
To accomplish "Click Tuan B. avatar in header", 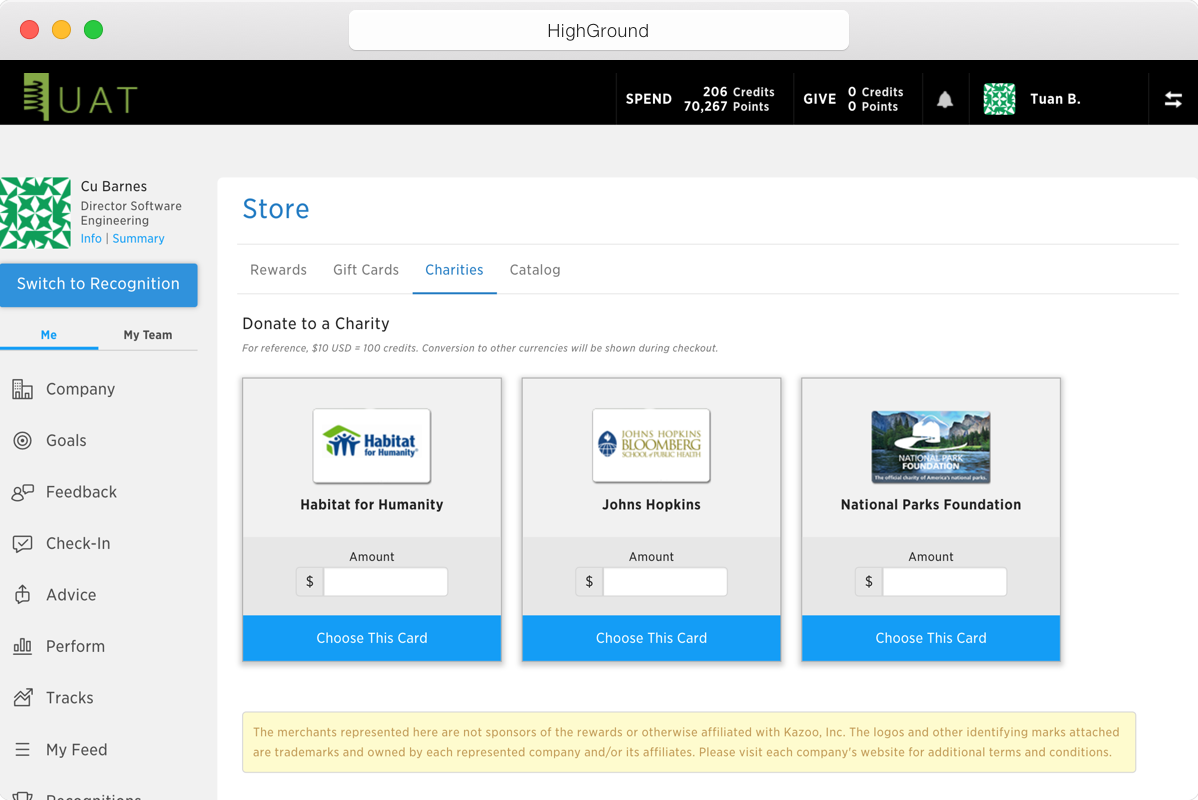I will pyautogui.click(x=999, y=99).
